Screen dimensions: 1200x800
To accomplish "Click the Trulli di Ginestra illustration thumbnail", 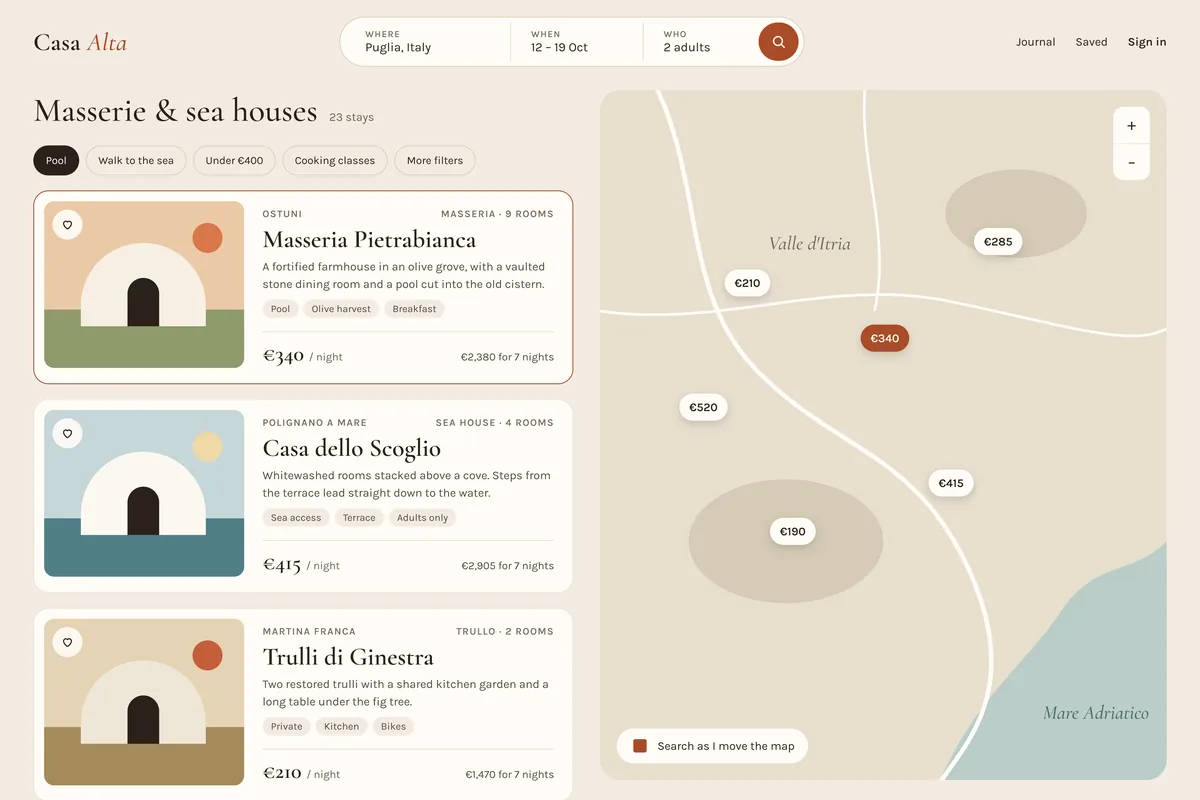I will (144, 702).
